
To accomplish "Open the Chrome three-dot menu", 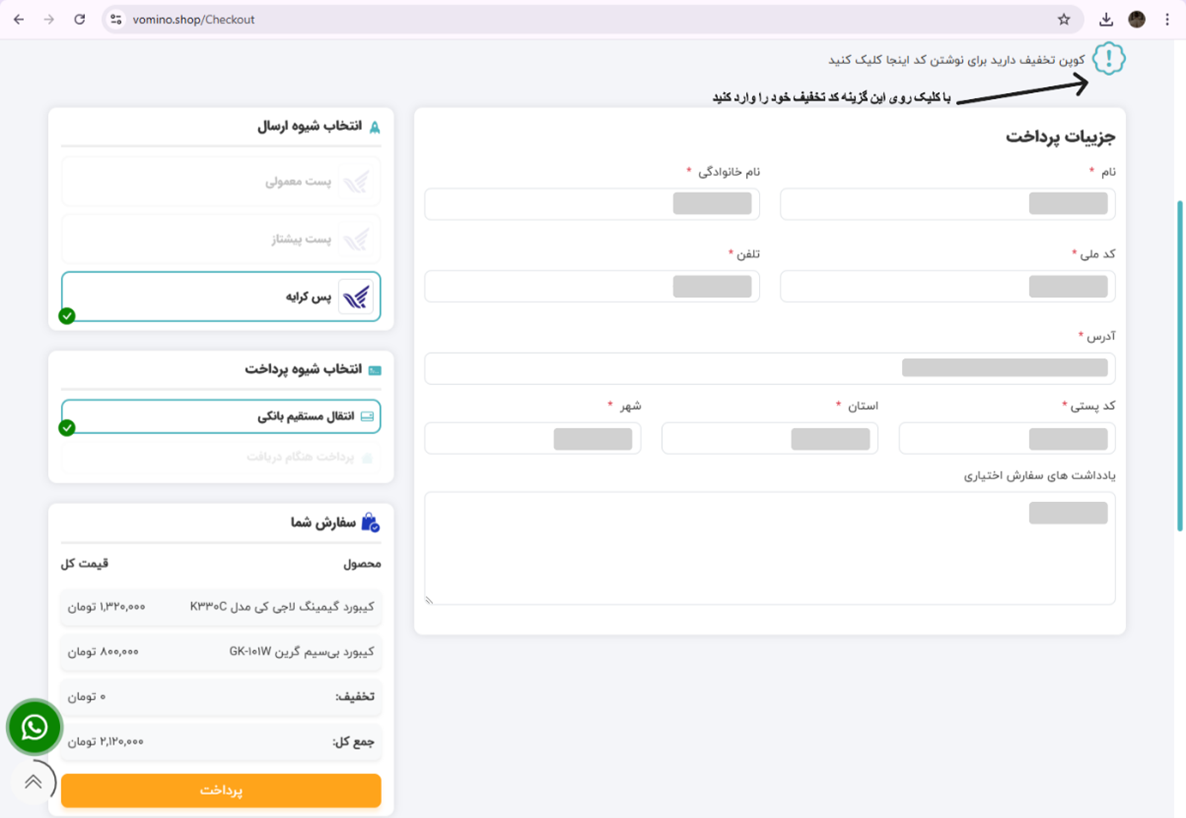I will [1167, 19].
